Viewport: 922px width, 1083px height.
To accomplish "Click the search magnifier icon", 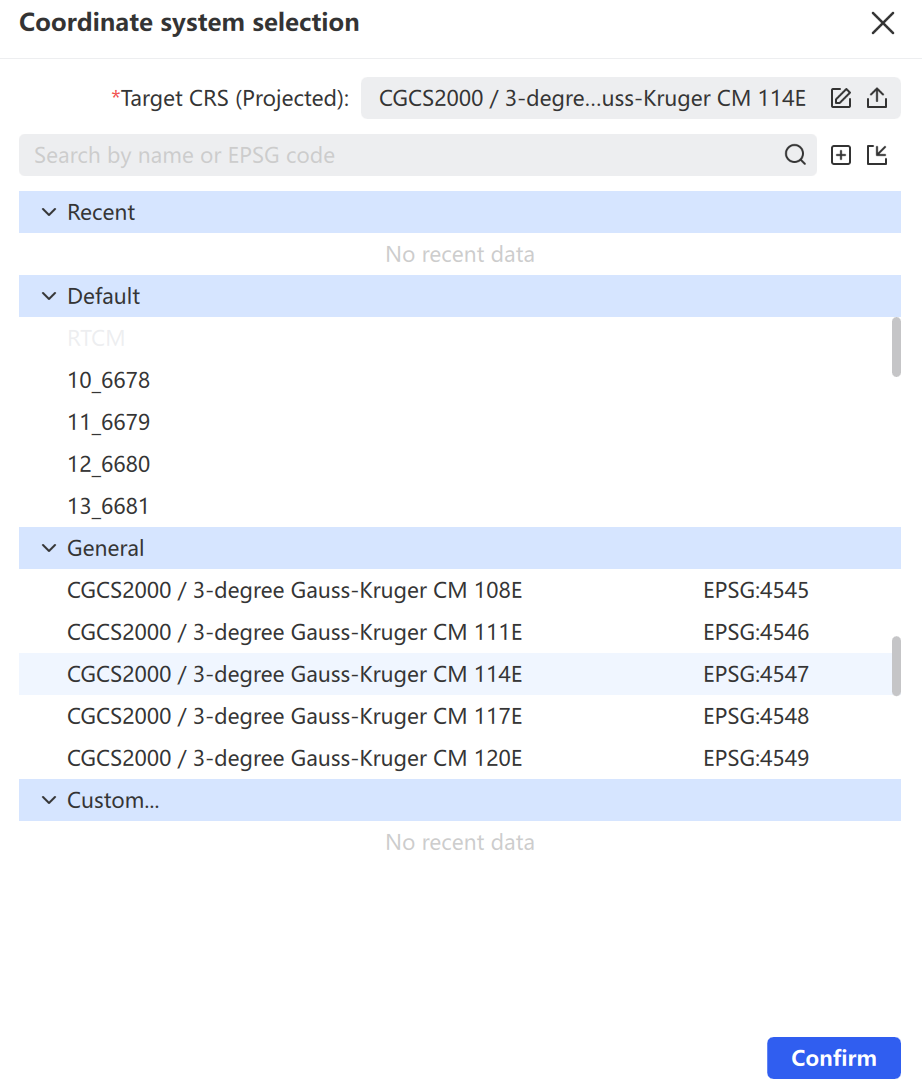I will click(x=795, y=155).
